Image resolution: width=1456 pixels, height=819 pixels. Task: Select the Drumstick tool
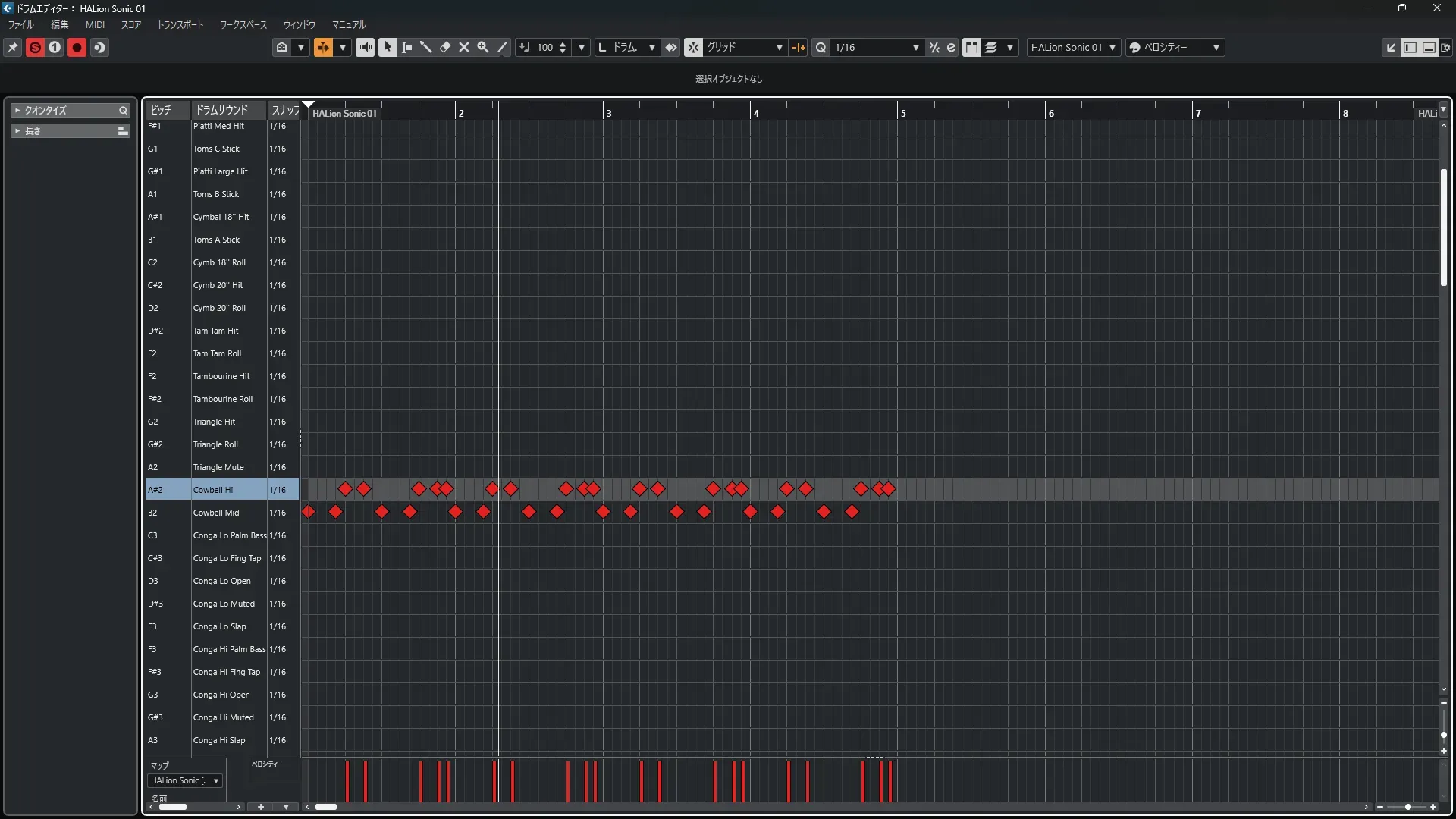click(425, 47)
